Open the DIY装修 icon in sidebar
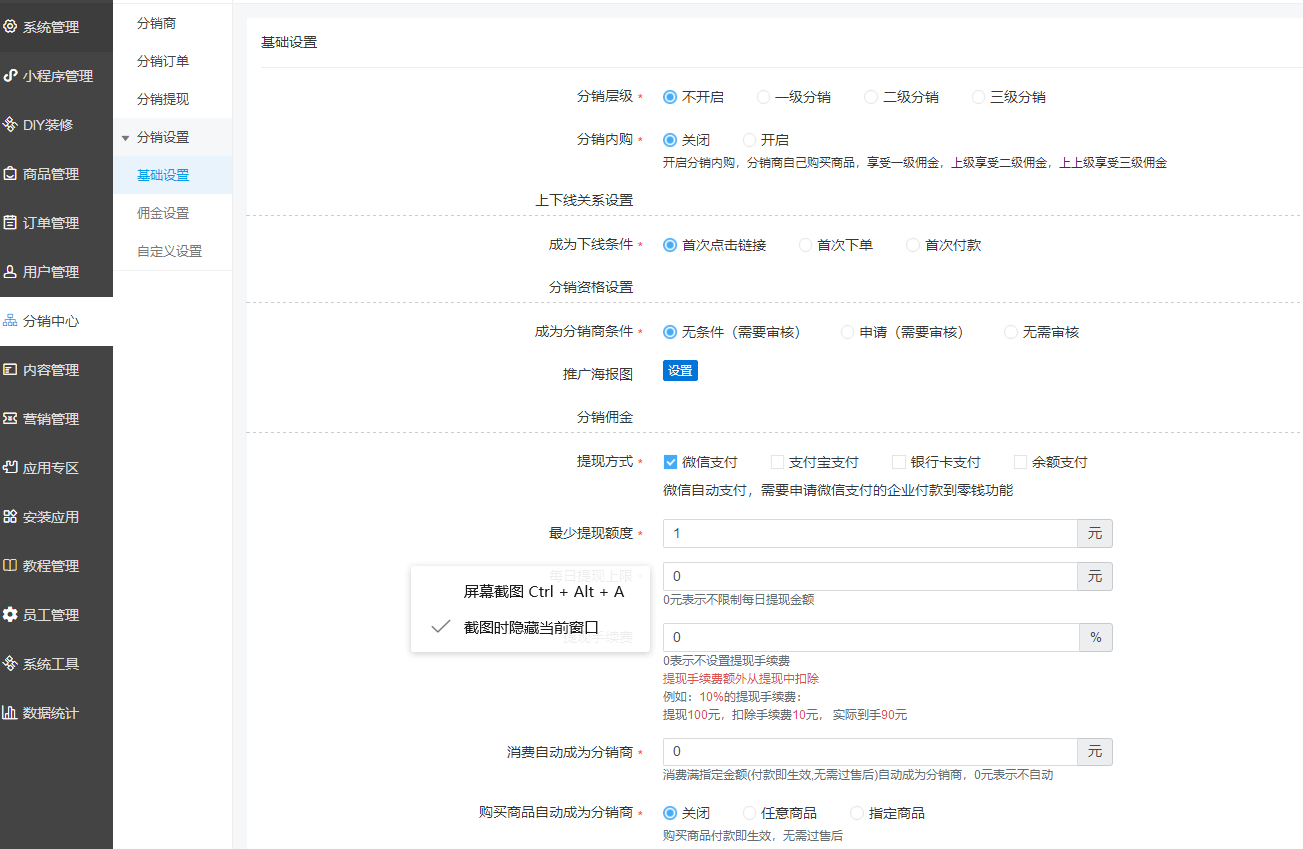Image resolution: width=1303 pixels, height=849 pixels. (10, 125)
